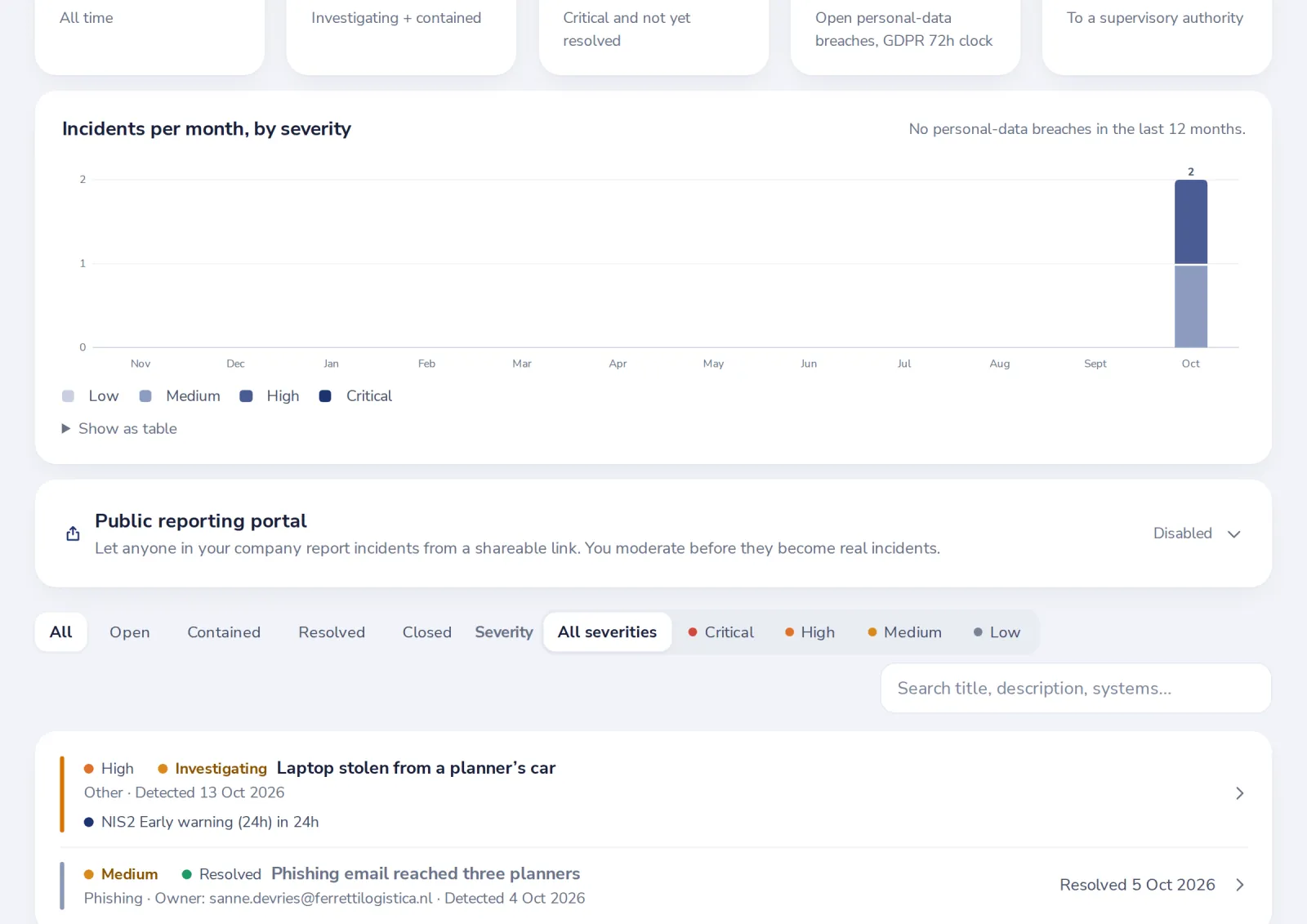Filter incidents by Closed status
This screenshot has width=1307, height=924.
426,632
